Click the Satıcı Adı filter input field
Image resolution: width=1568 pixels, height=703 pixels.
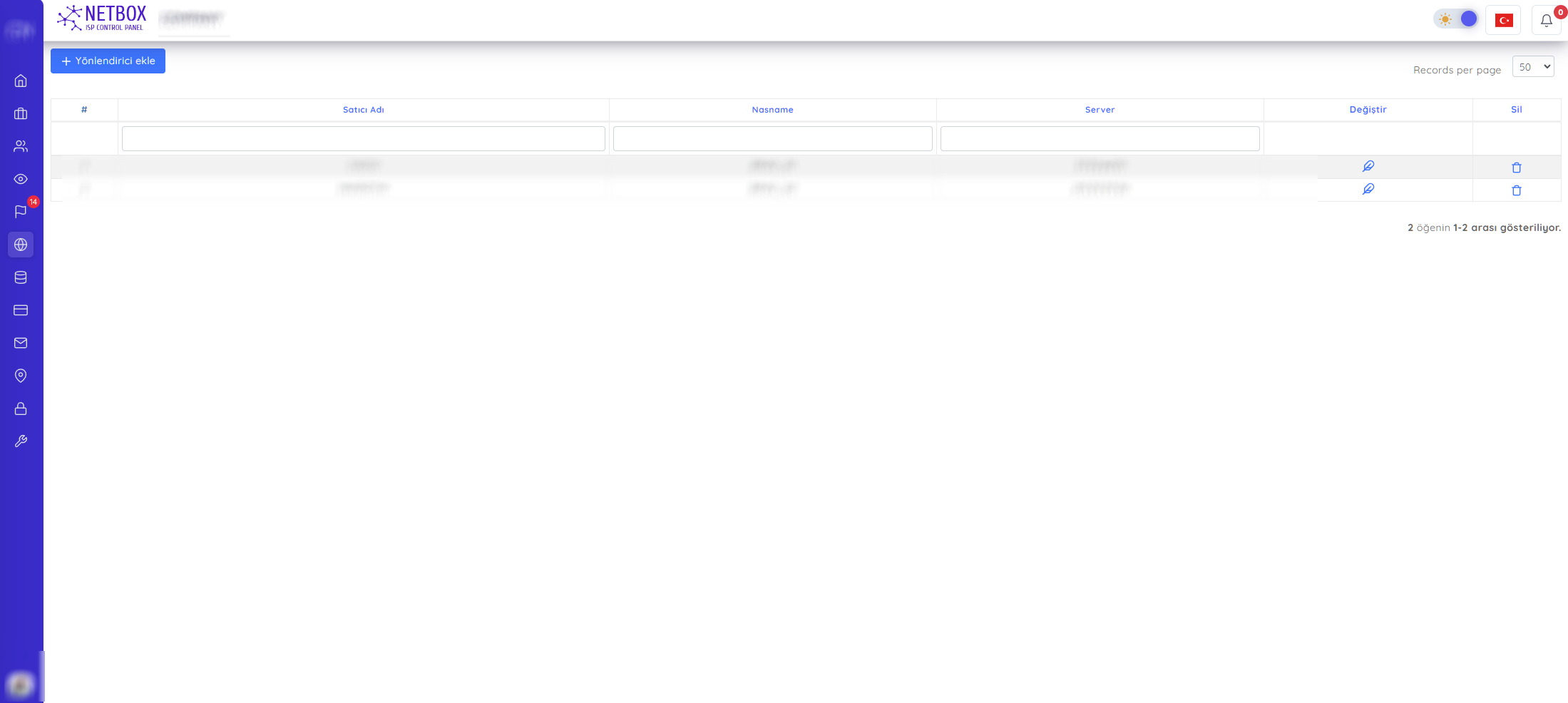[363, 138]
